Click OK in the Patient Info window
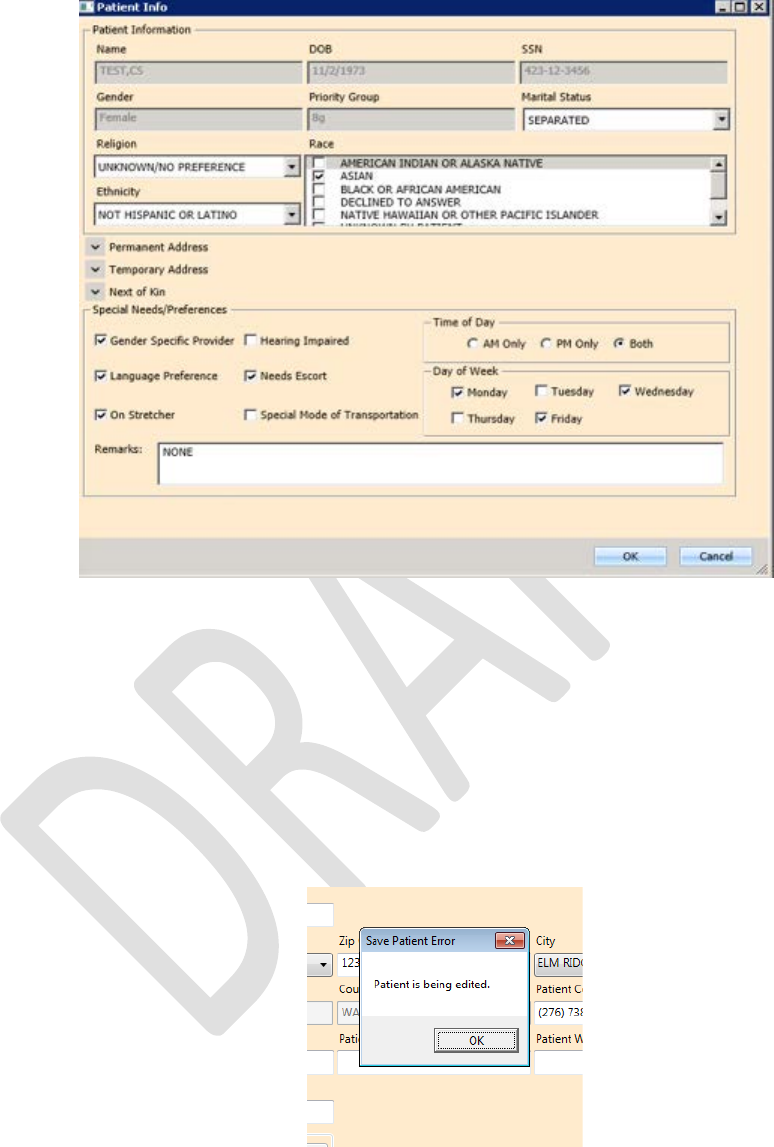The width and height of the screenshot is (774, 1147). point(630,557)
